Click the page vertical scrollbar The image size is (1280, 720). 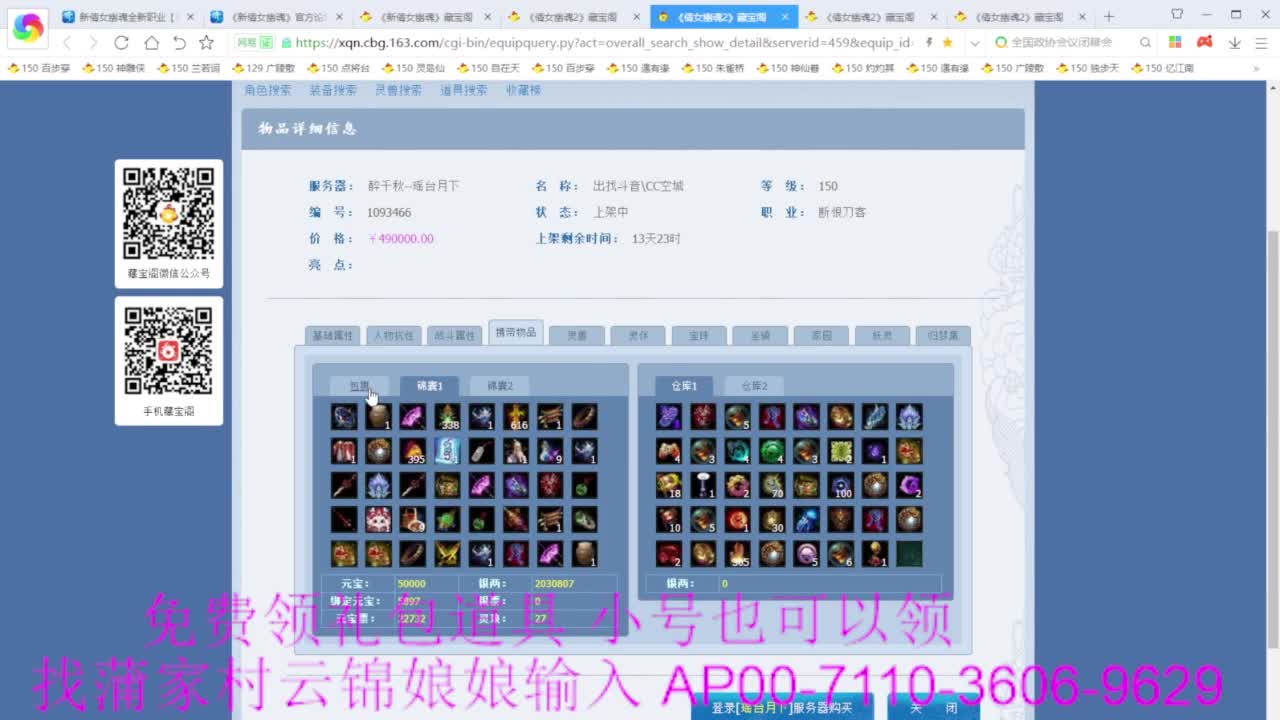tap(1273, 440)
